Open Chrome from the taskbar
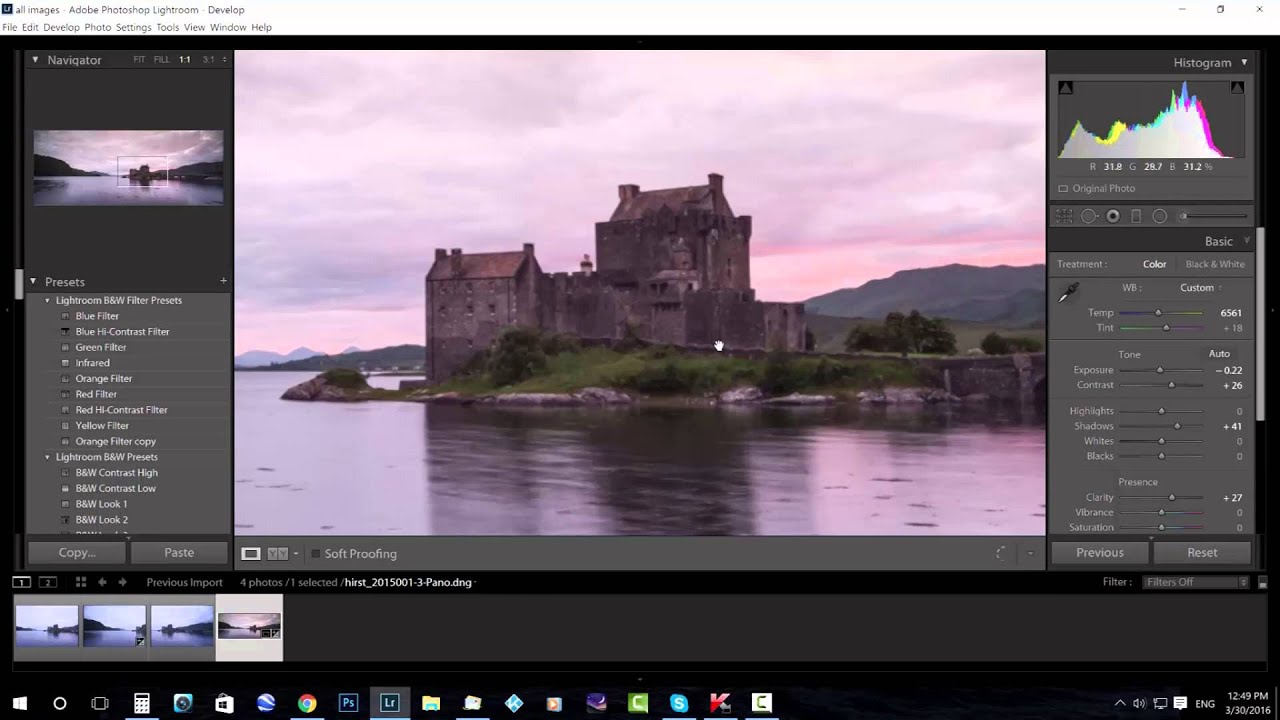The width and height of the screenshot is (1280, 720). [307, 703]
